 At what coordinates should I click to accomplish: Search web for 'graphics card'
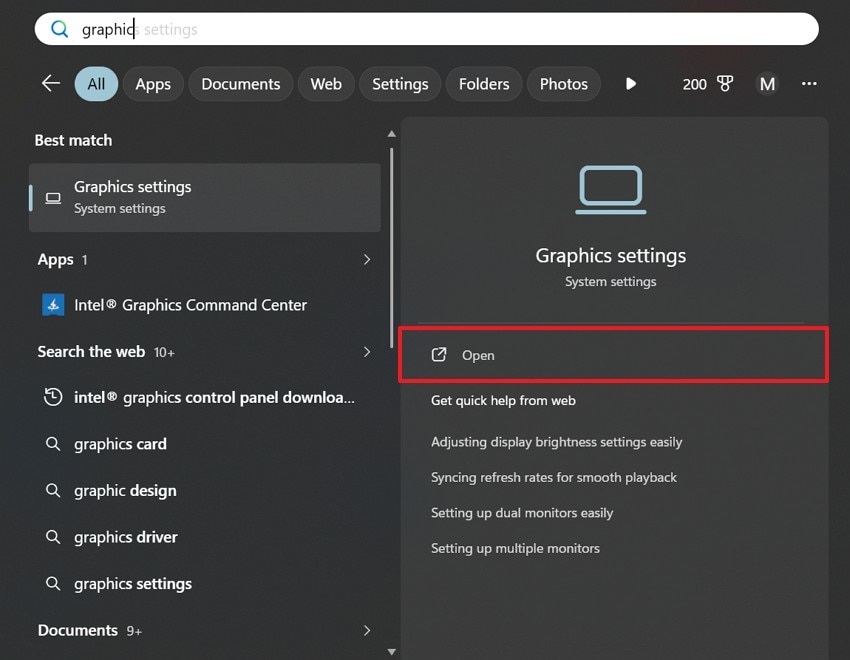coord(205,444)
